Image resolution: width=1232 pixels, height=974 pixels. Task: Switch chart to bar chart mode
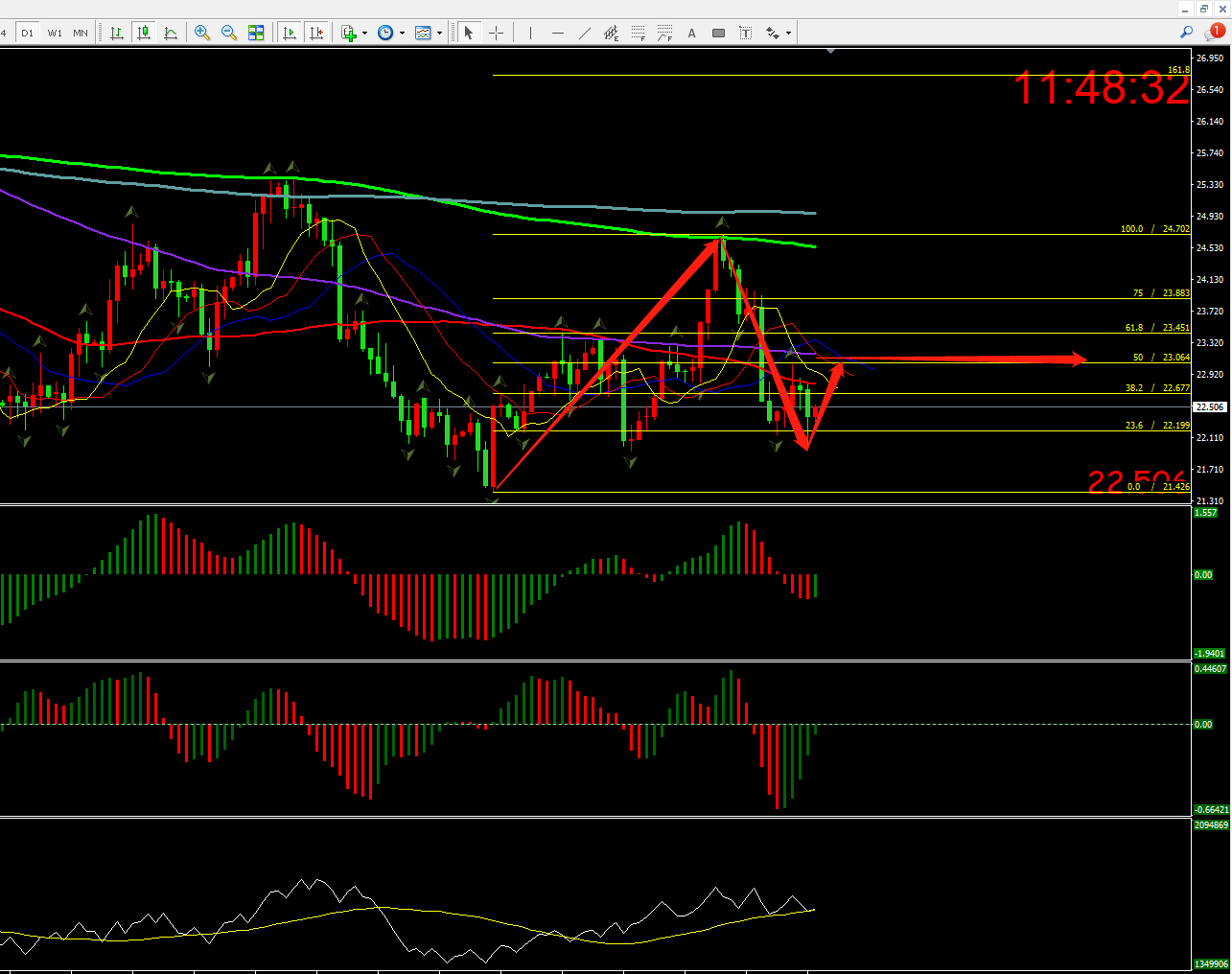point(117,33)
